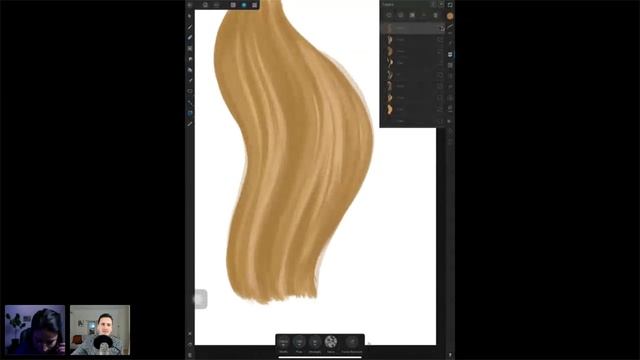Open the orange color circle studio
The height and width of the screenshot is (360, 640).
click(x=450, y=16)
